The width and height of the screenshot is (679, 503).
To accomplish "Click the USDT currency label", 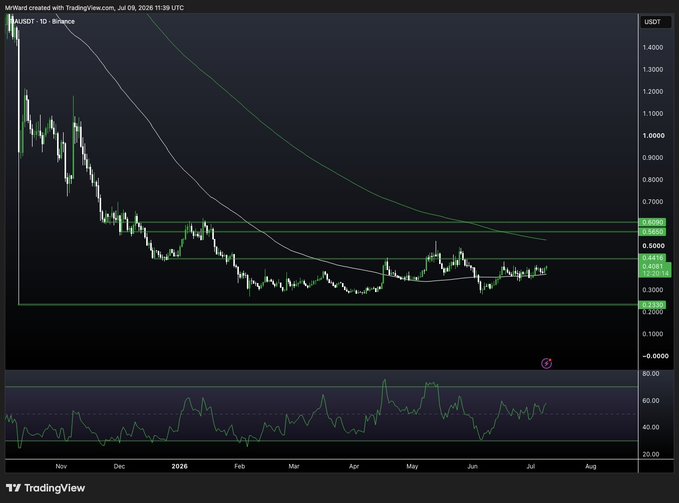I will pos(652,22).
